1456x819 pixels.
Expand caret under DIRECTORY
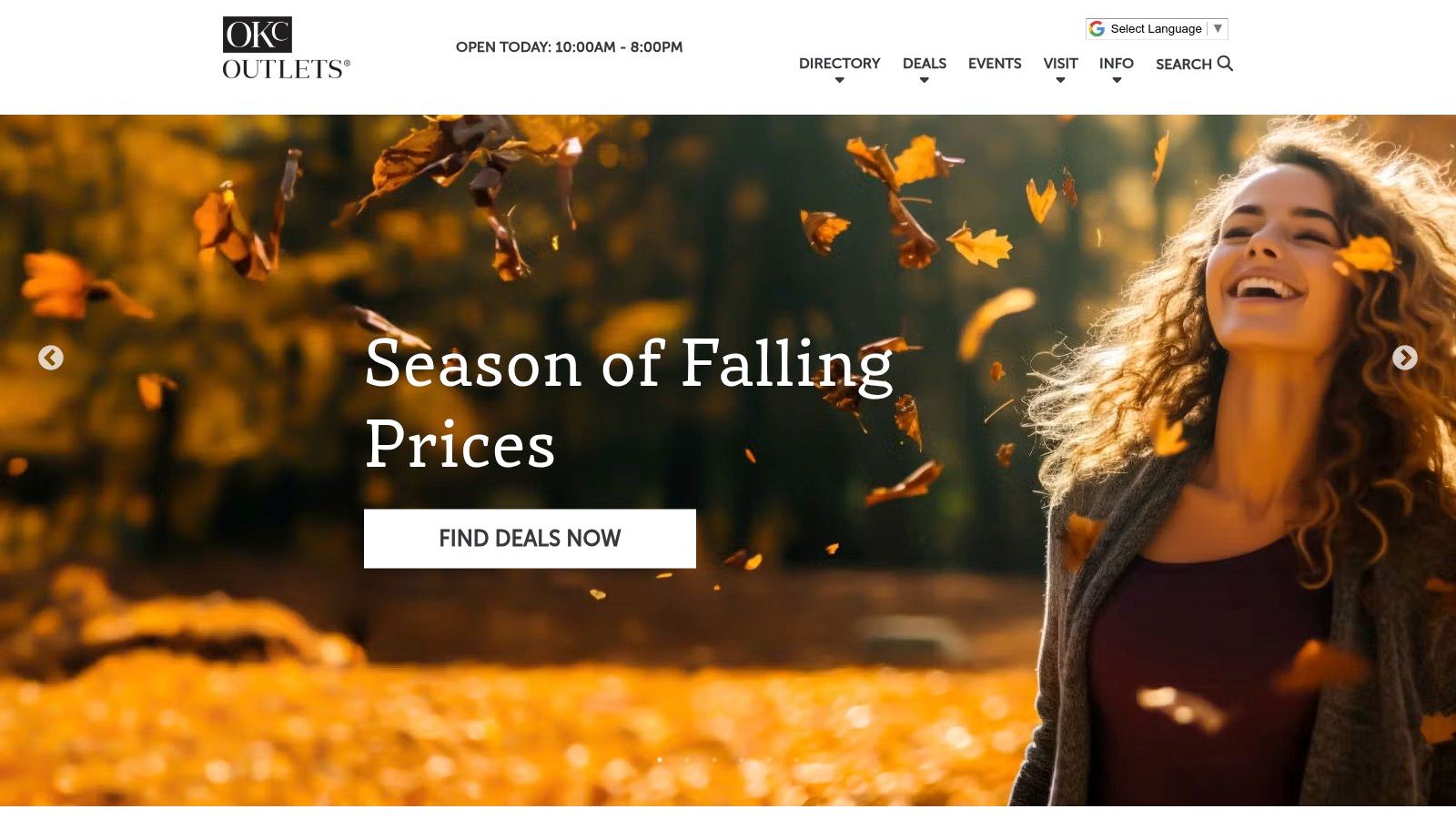coord(839,81)
